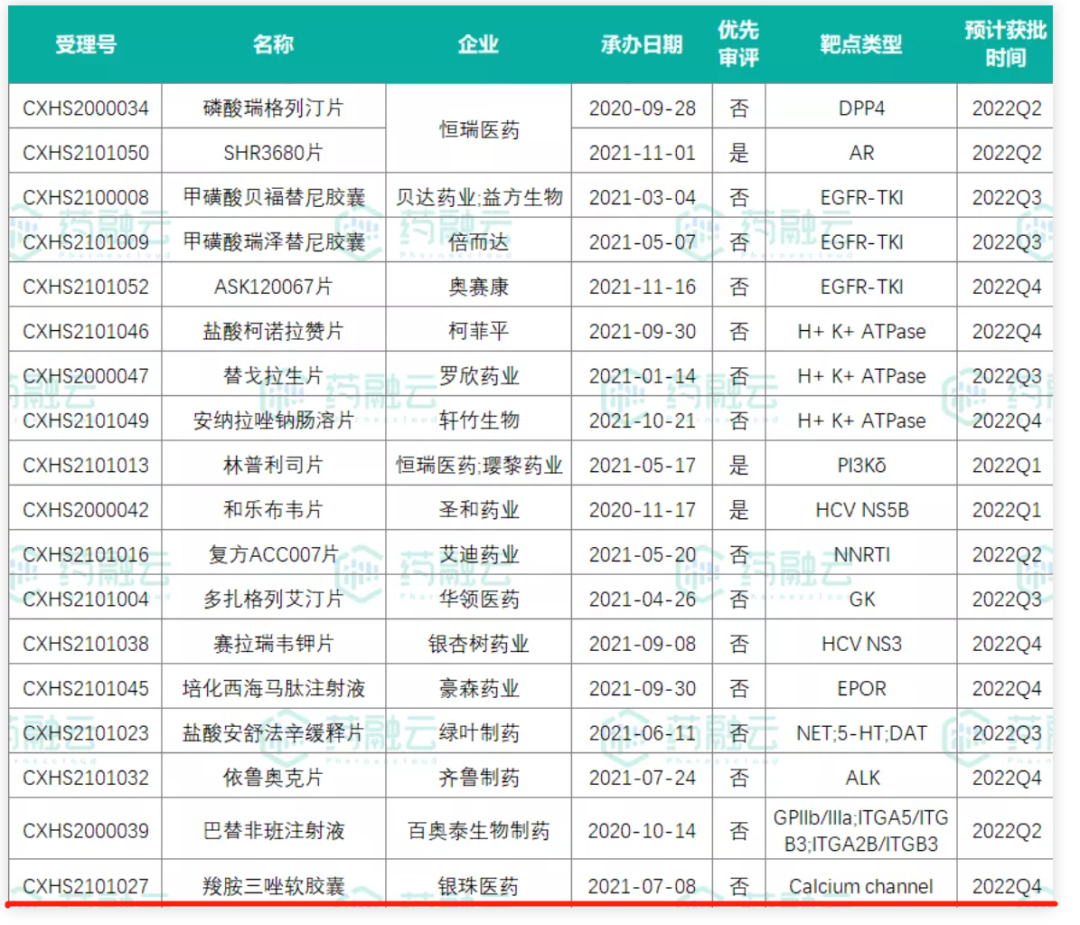The height and width of the screenshot is (925, 1080).
Task: Click the 企业 column header
Action: point(478,45)
